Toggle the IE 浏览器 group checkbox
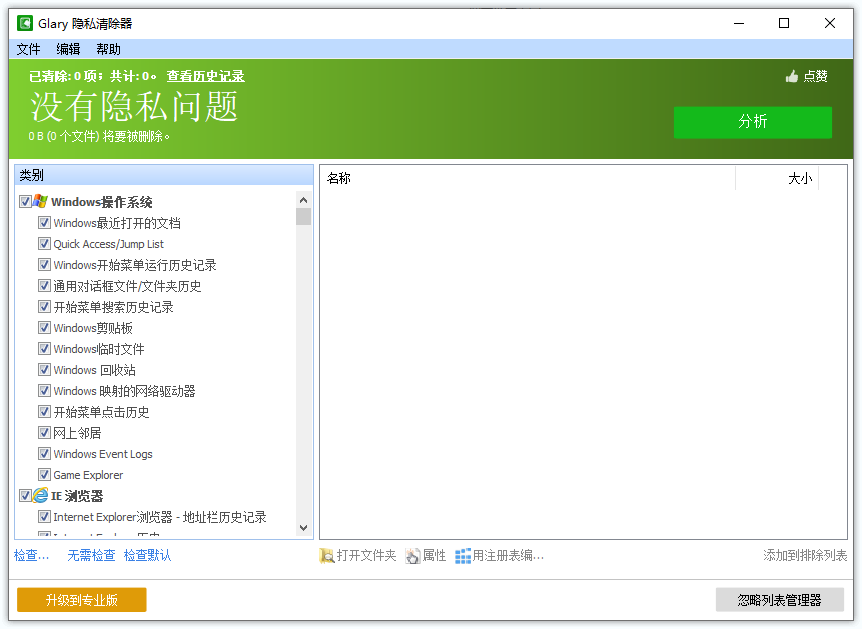The image size is (862, 629). point(25,495)
